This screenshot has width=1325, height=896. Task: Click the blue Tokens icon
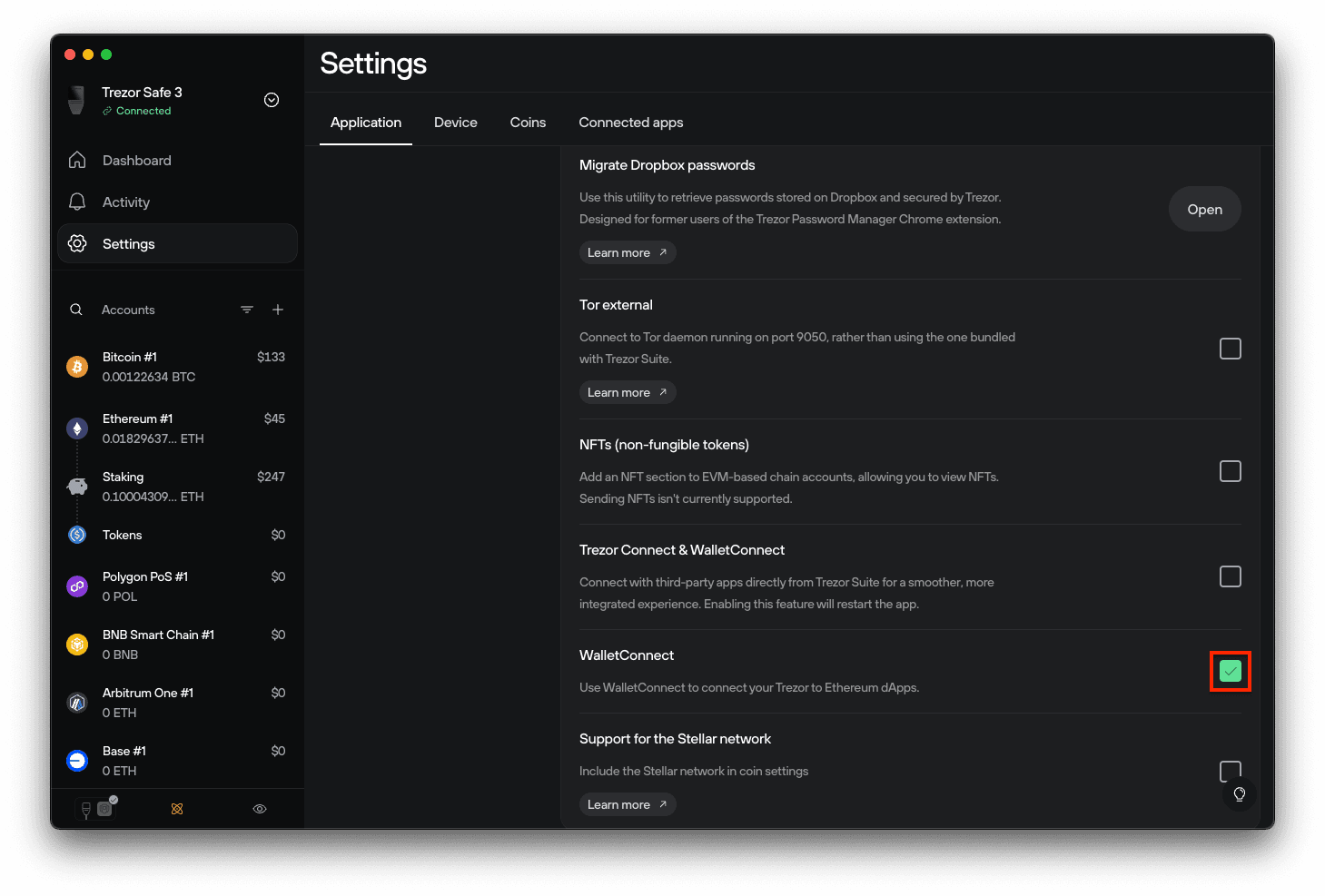point(77,535)
